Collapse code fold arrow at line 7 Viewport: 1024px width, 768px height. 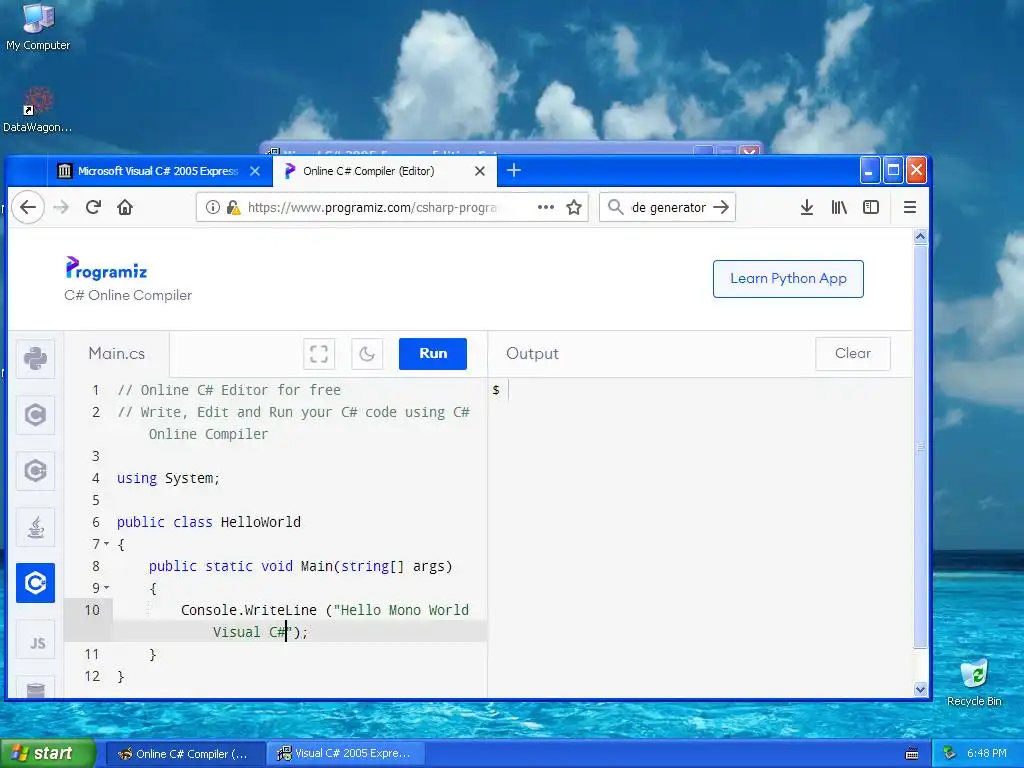pos(106,543)
